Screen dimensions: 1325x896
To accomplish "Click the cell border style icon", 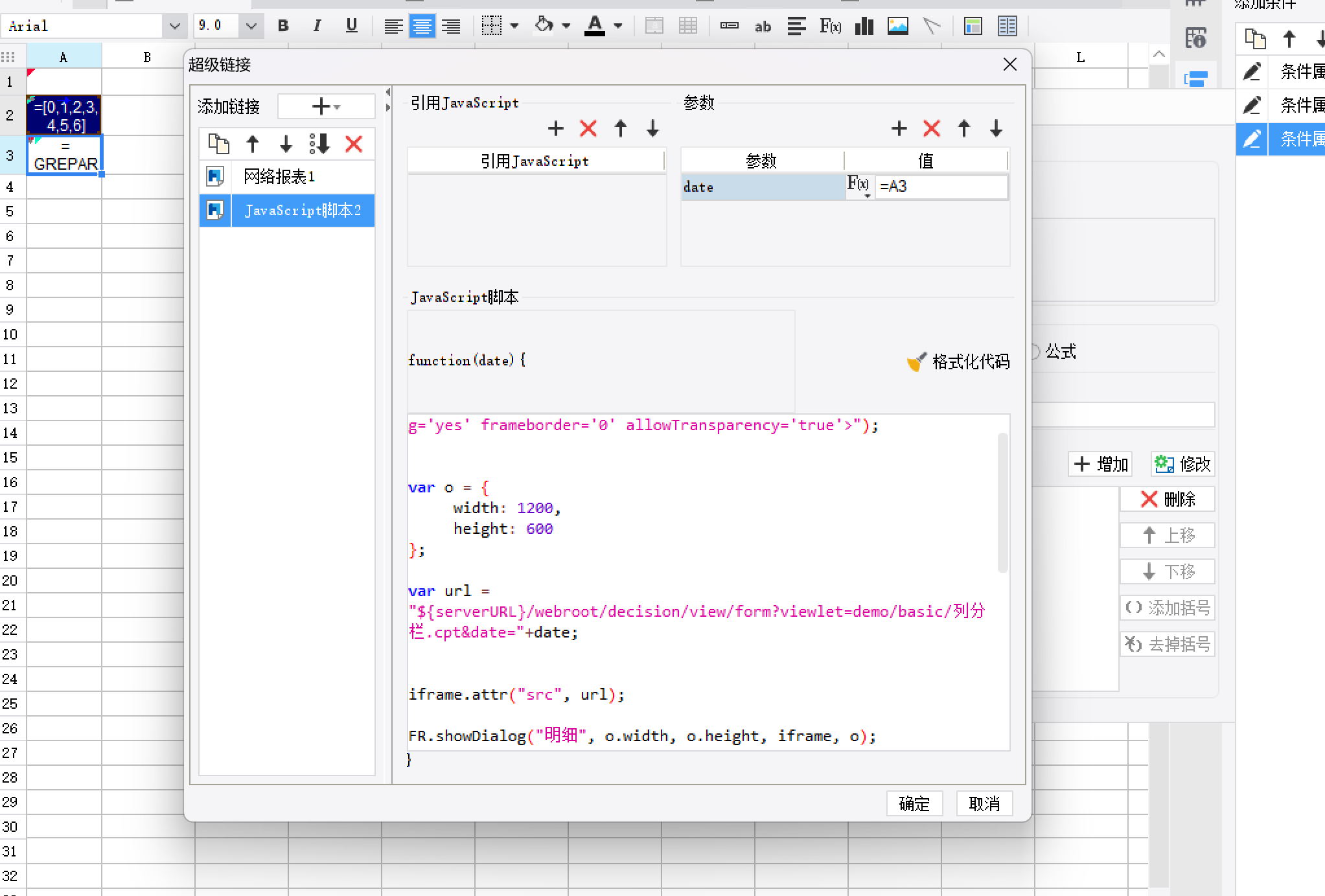I will pyautogui.click(x=492, y=26).
